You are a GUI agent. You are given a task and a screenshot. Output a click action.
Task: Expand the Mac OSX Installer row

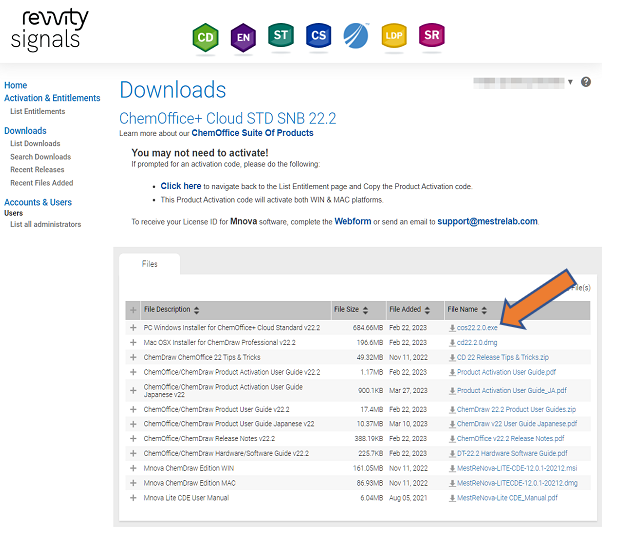(x=133, y=342)
